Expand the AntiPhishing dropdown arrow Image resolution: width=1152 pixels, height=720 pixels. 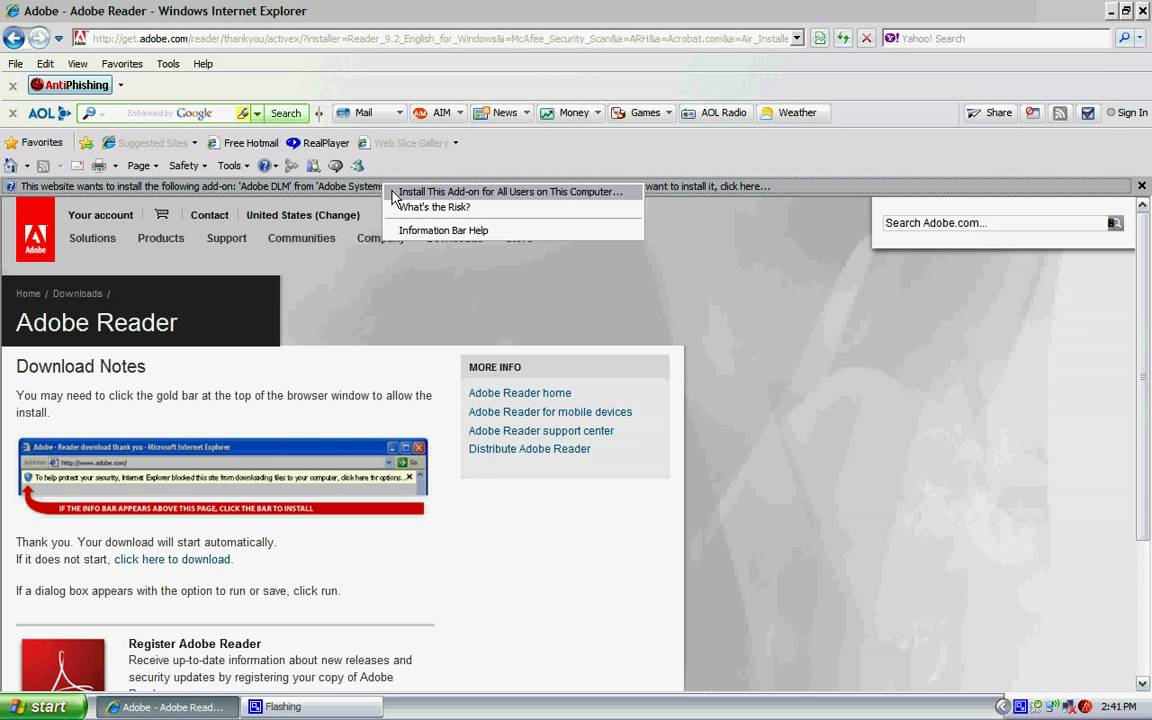pyautogui.click(x=121, y=85)
